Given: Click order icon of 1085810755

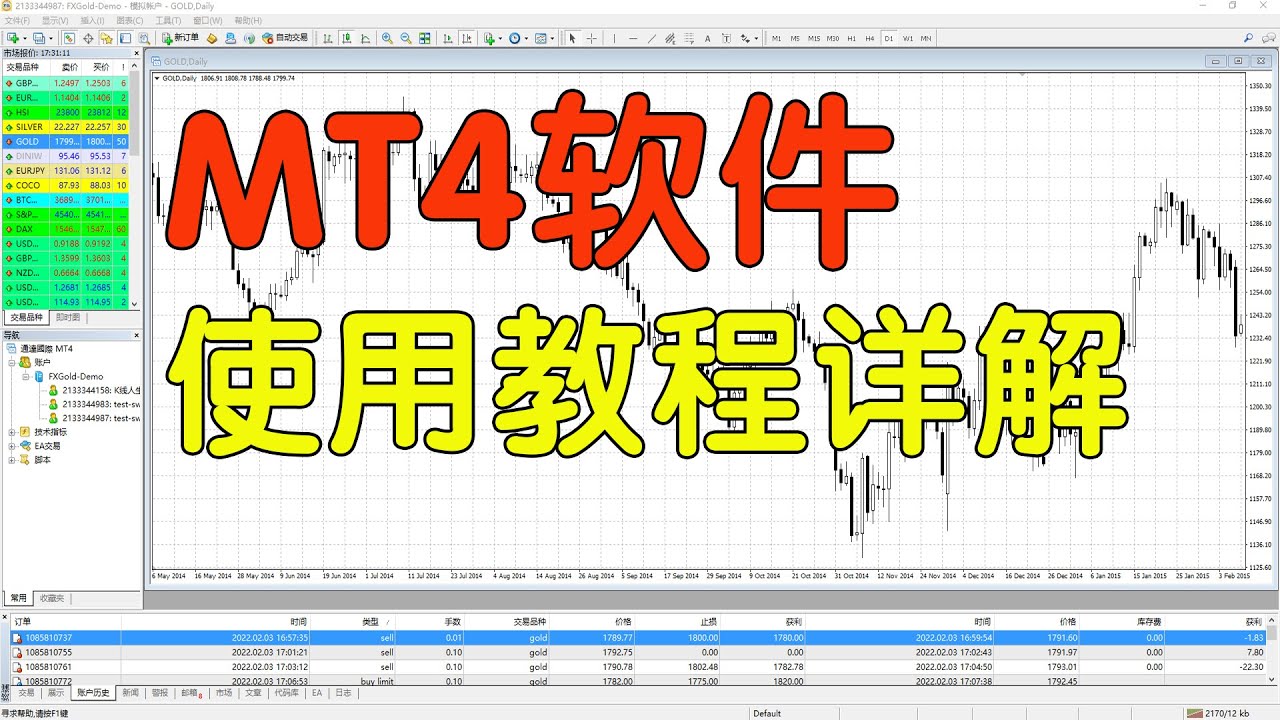Looking at the screenshot, I should tap(16, 652).
